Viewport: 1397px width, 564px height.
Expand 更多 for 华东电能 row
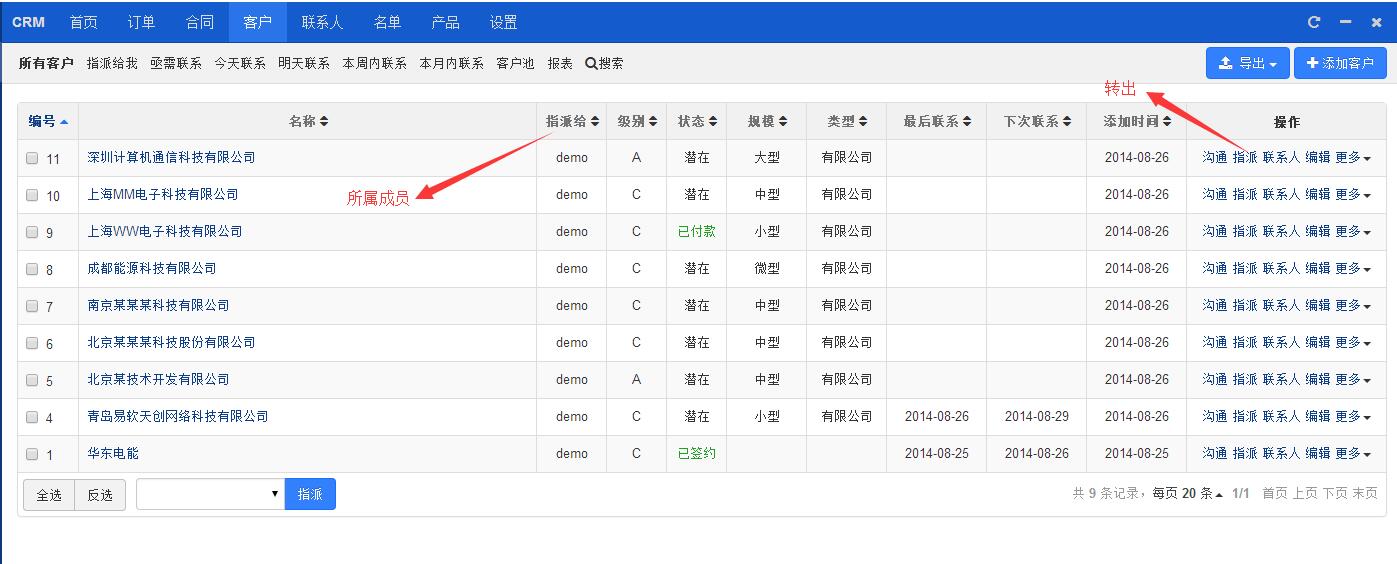point(1353,453)
